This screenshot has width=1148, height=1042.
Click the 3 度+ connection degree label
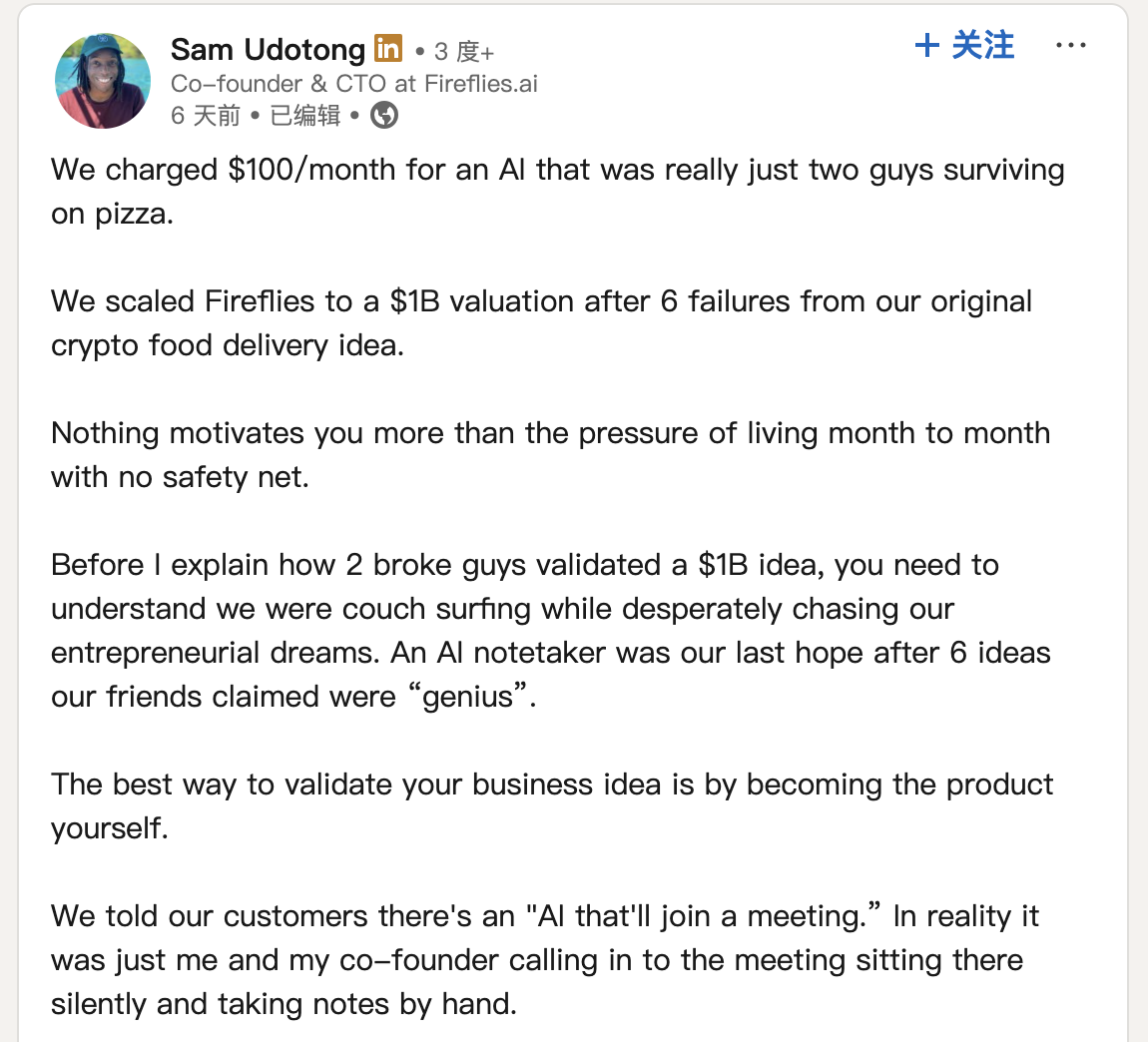coord(463,51)
